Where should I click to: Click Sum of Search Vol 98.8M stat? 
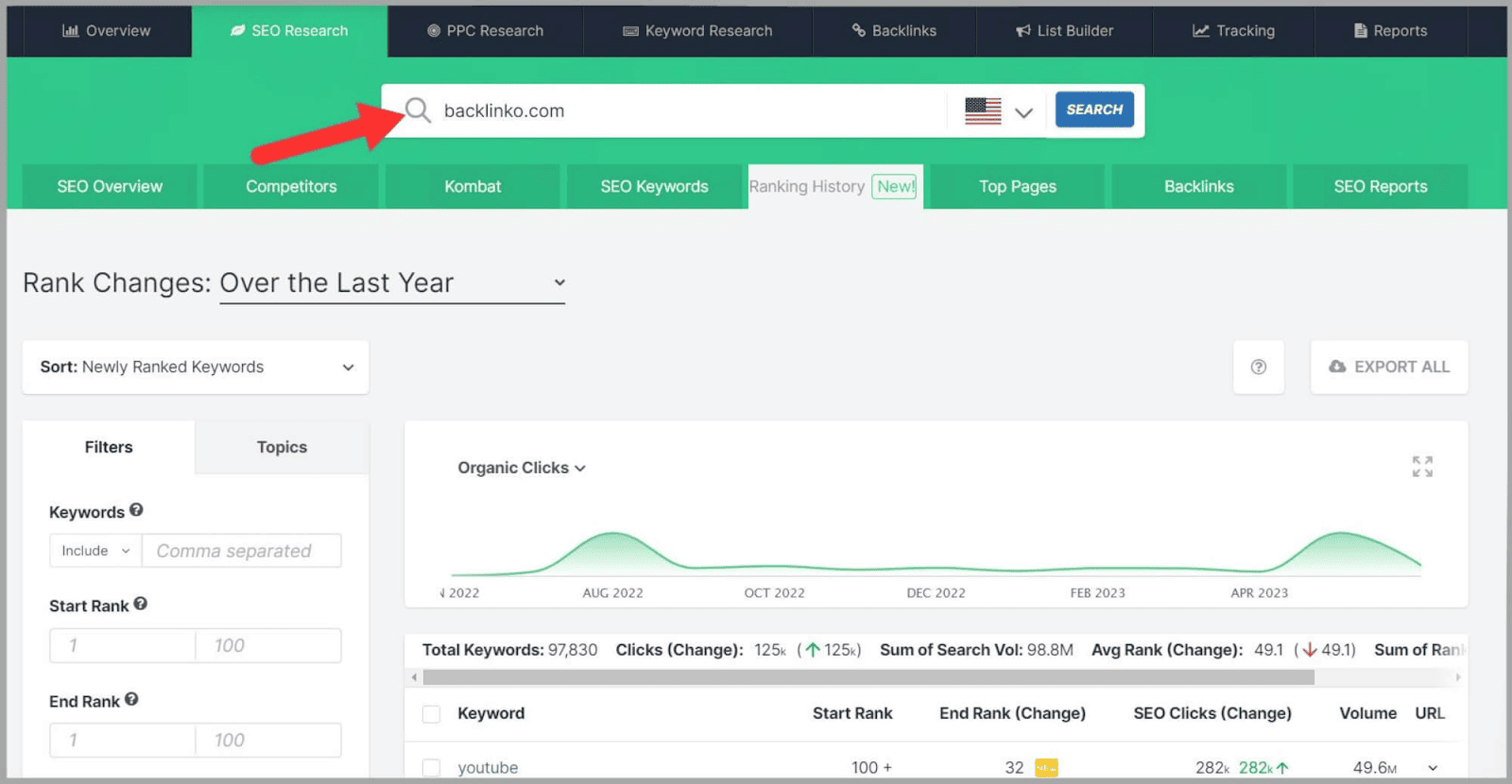coord(976,650)
